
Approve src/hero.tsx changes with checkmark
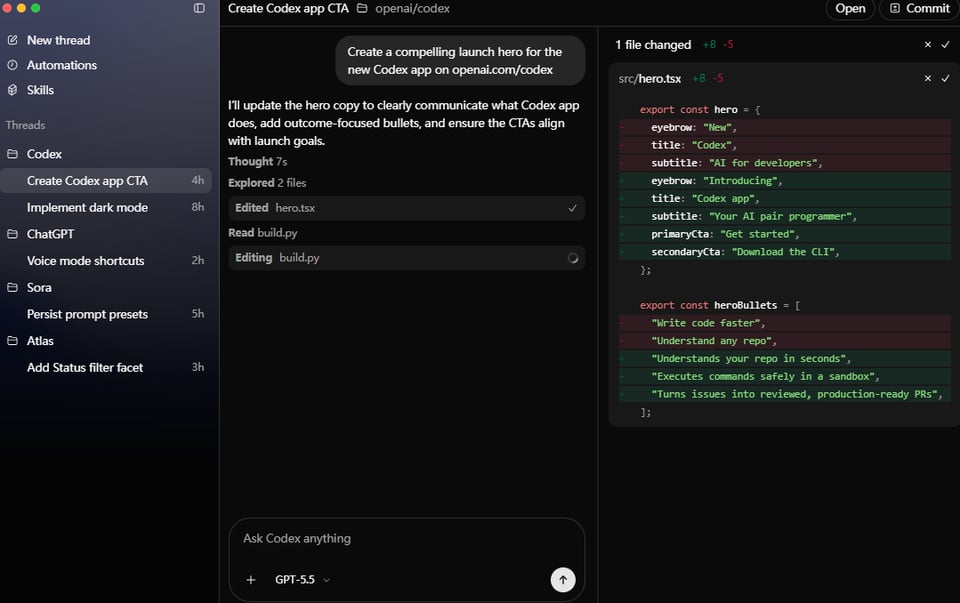pos(945,78)
